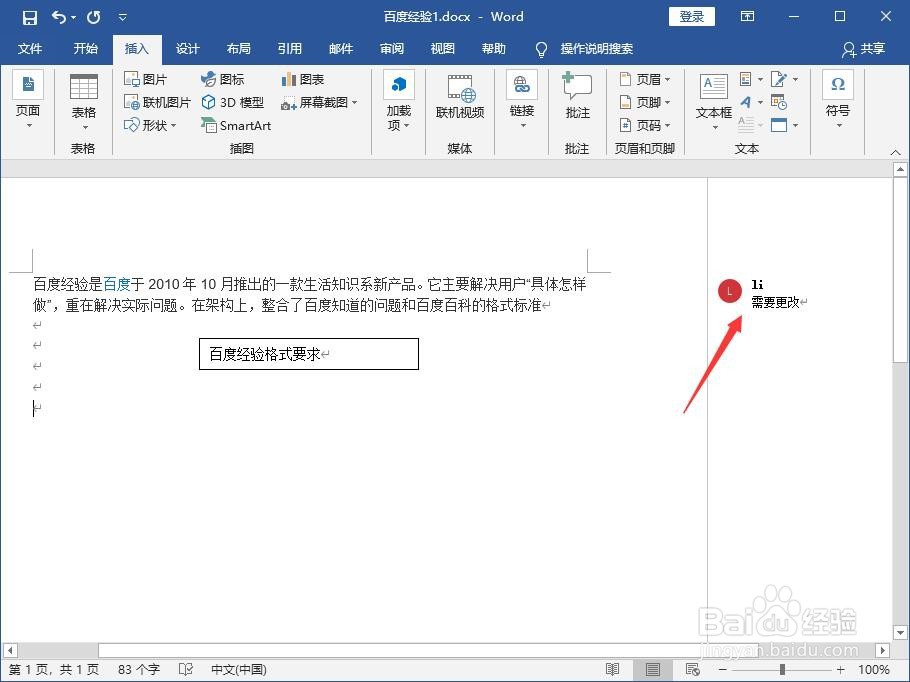Zoom out with the minus button
Image resolution: width=910 pixels, height=682 pixels.
(x=722, y=669)
